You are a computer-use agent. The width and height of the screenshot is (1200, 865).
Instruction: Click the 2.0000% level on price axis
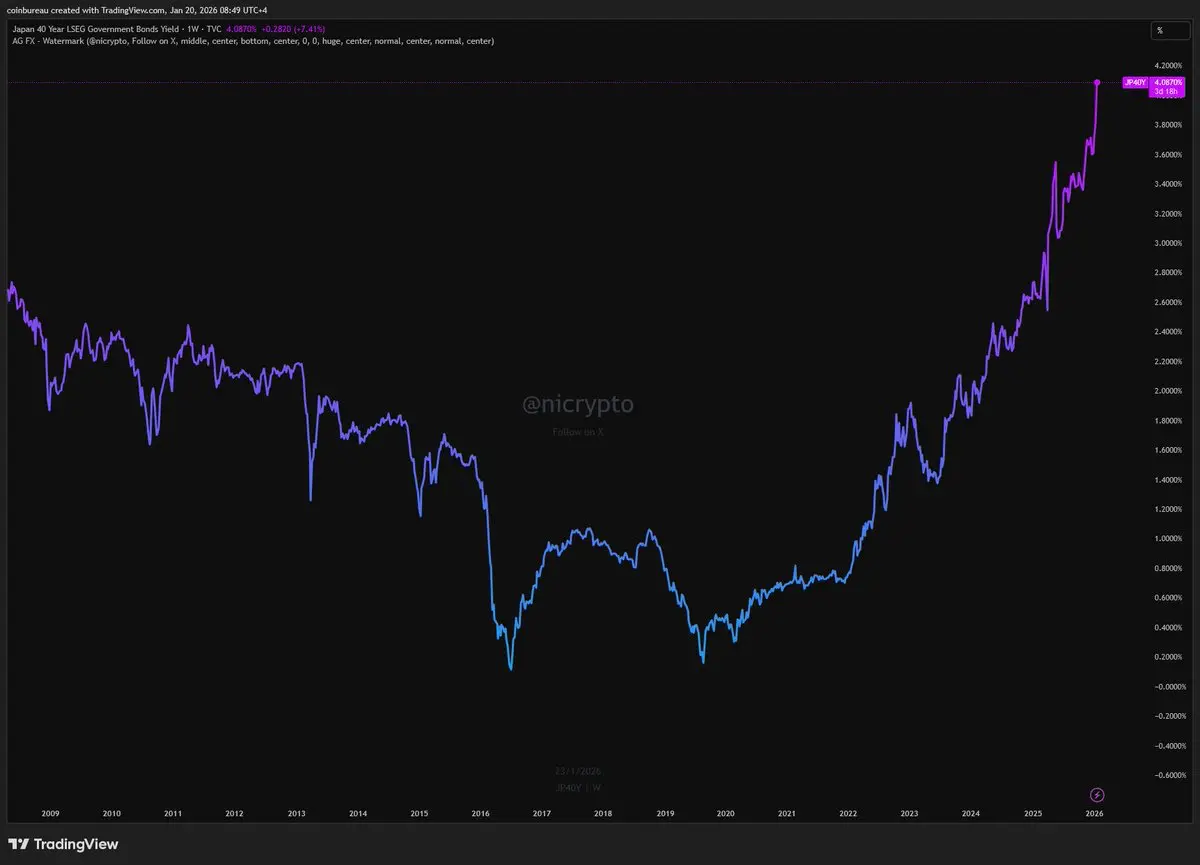click(1168, 391)
